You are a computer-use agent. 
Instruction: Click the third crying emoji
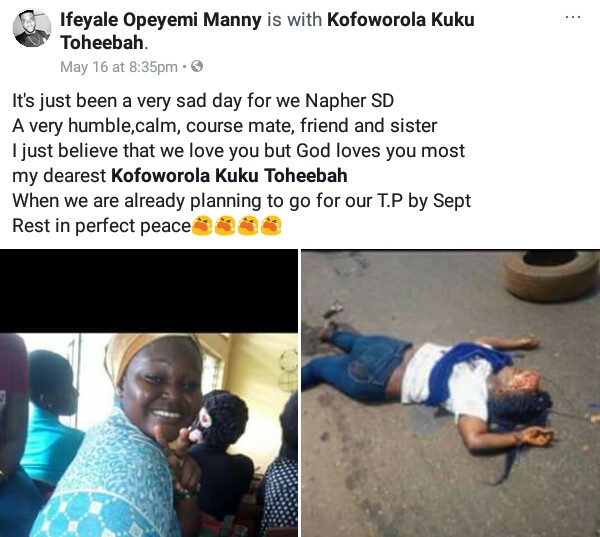pos(247,227)
